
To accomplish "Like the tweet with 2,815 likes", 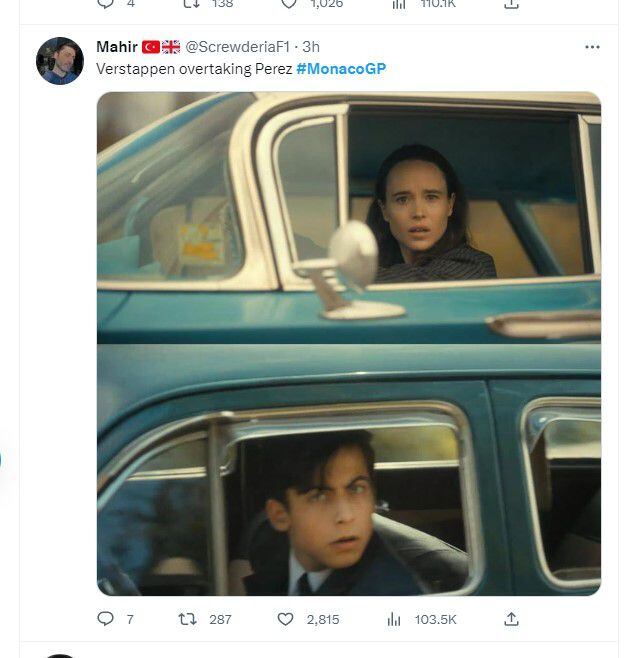I will pyautogui.click(x=288, y=620).
